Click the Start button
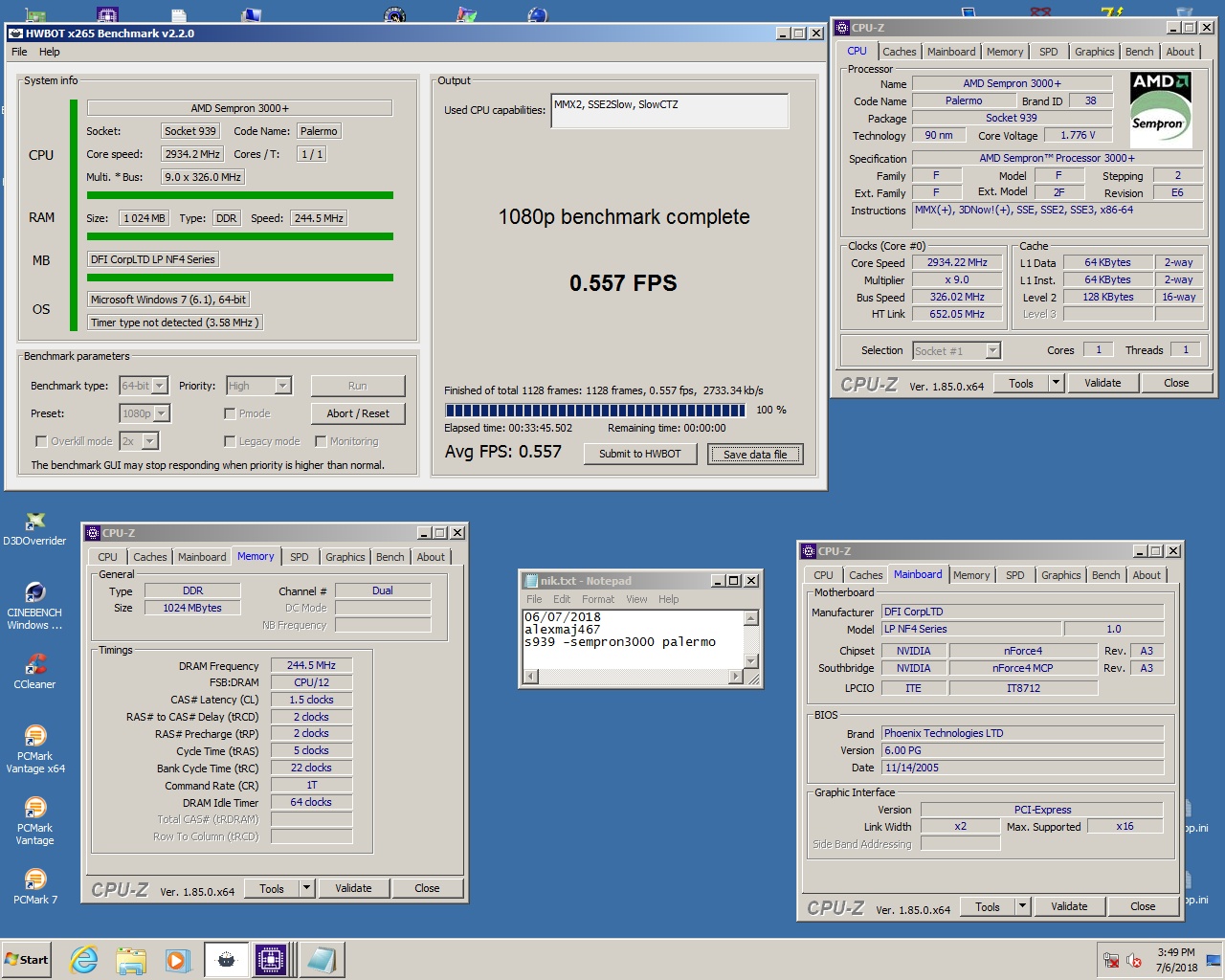 pyautogui.click(x=27, y=960)
